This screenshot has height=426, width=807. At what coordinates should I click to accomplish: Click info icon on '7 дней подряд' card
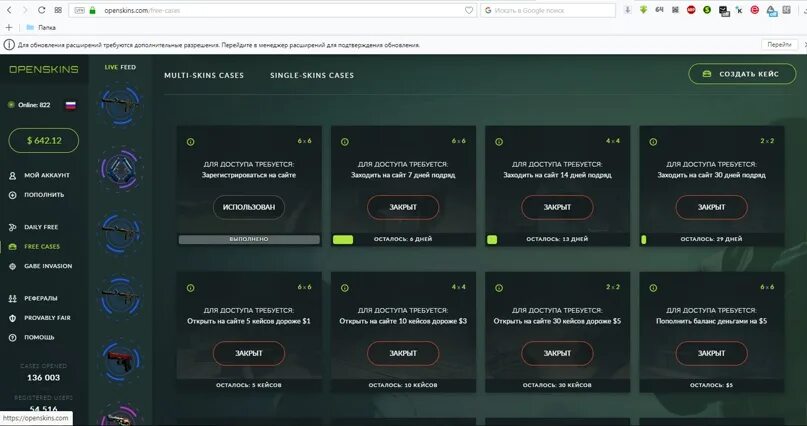pos(345,142)
